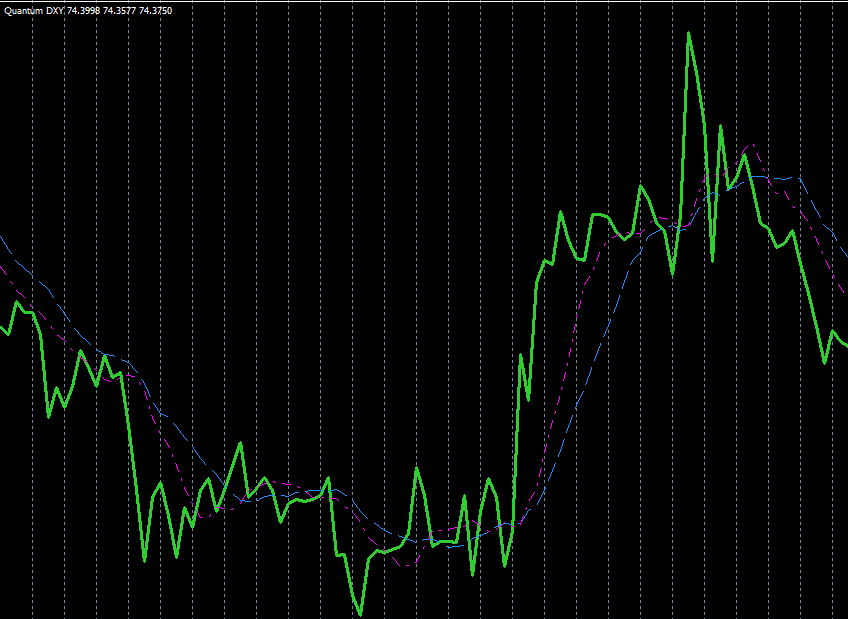Select the lowest point of the magenta dashed line
The image size is (848, 619).
pyautogui.click(x=405, y=567)
